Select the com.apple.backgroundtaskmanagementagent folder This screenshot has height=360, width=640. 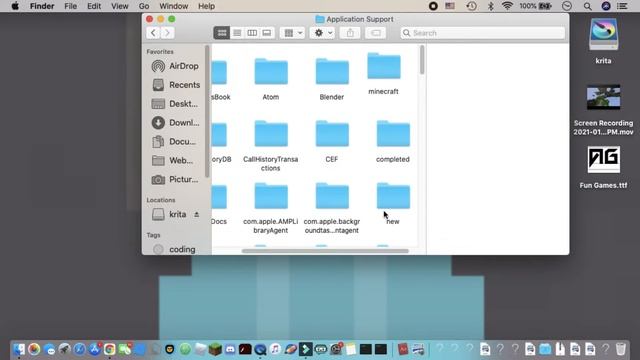[332, 196]
